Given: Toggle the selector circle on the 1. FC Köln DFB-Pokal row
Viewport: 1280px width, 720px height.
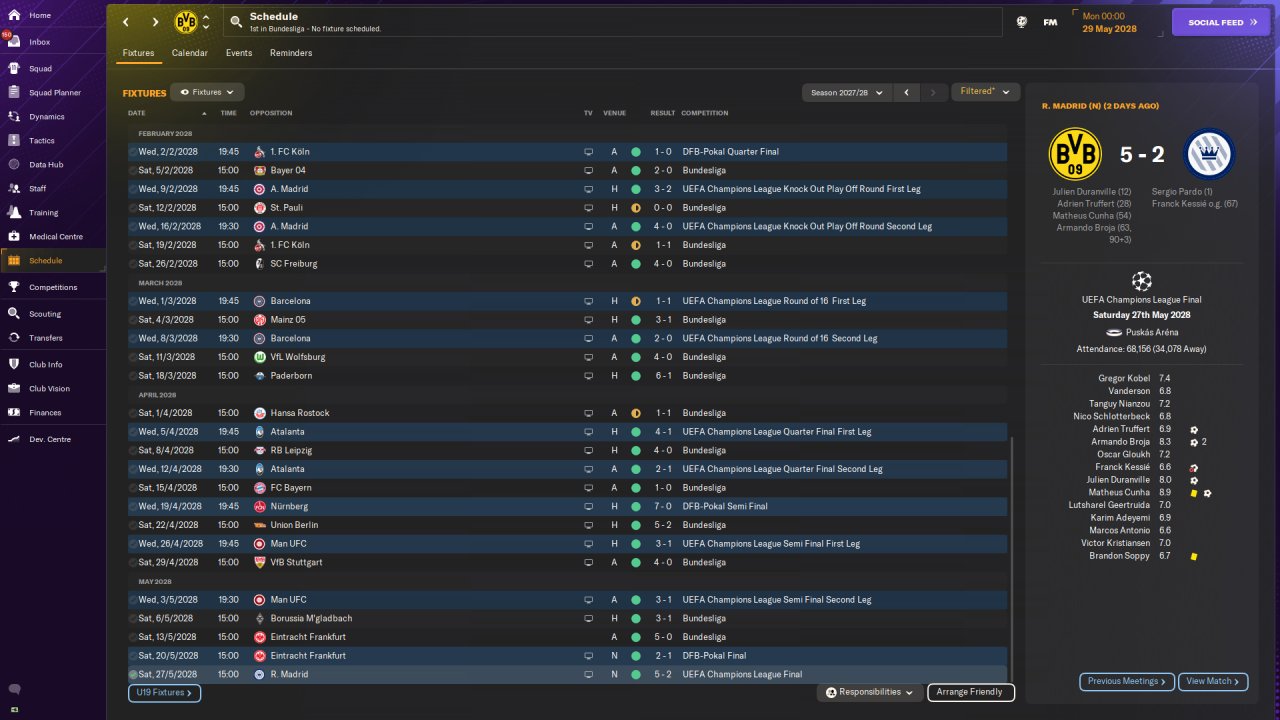Looking at the screenshot, I should 133,152.
